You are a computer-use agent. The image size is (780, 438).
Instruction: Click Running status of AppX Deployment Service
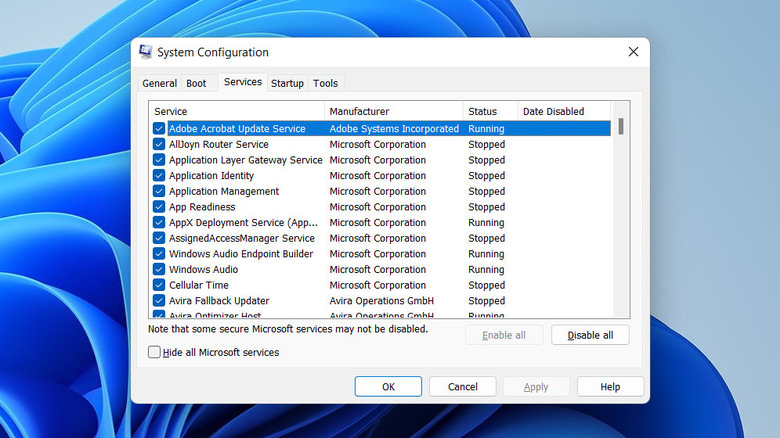click(x=486, y=222)
